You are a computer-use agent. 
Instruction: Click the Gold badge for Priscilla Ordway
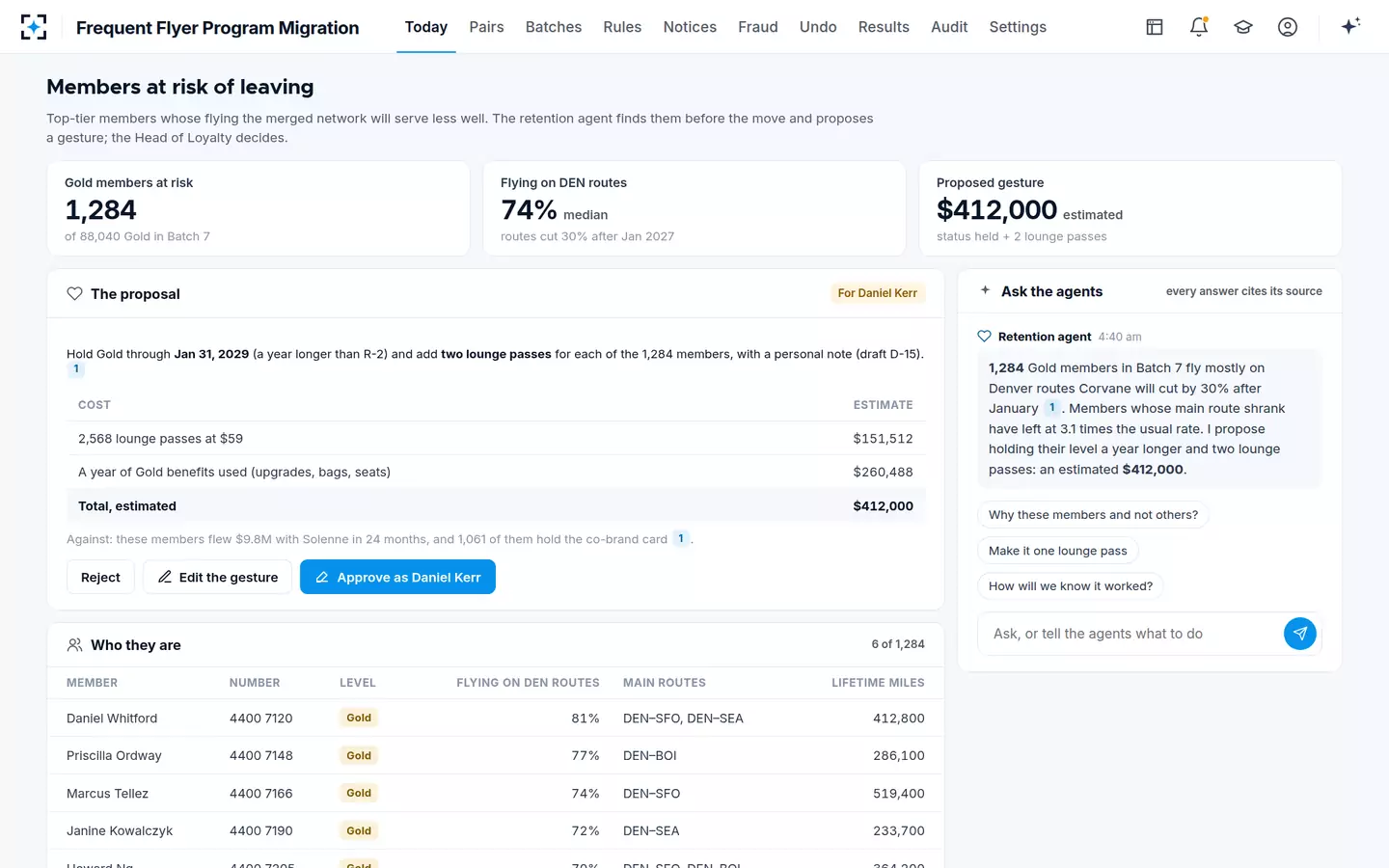[x=359, y=756]
